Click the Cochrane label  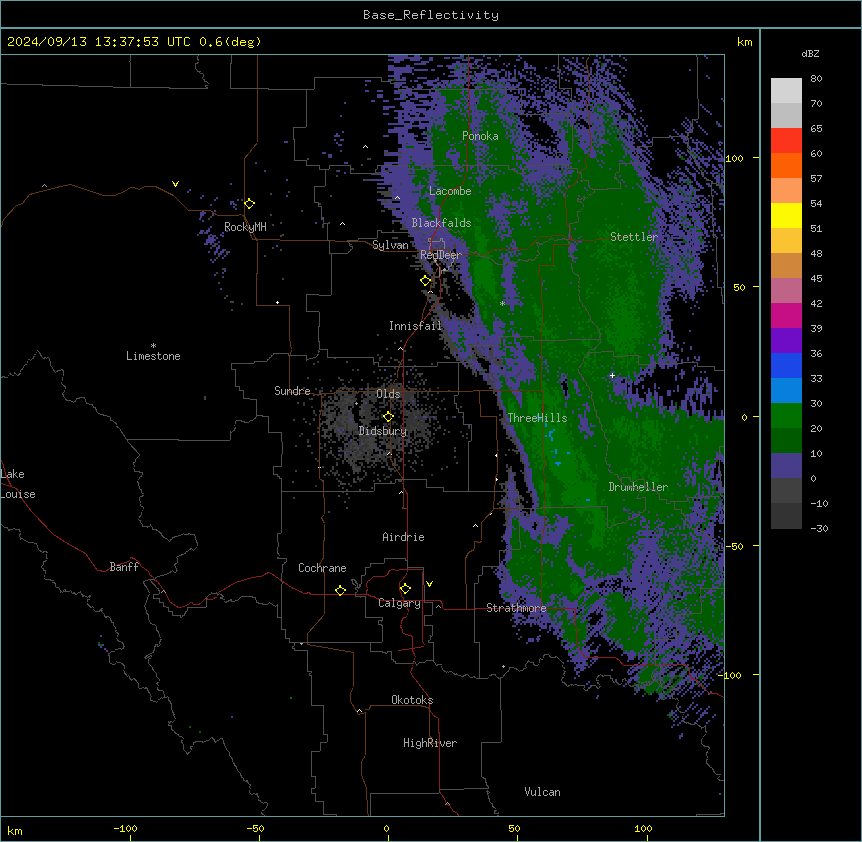click(x=322, y=568)
